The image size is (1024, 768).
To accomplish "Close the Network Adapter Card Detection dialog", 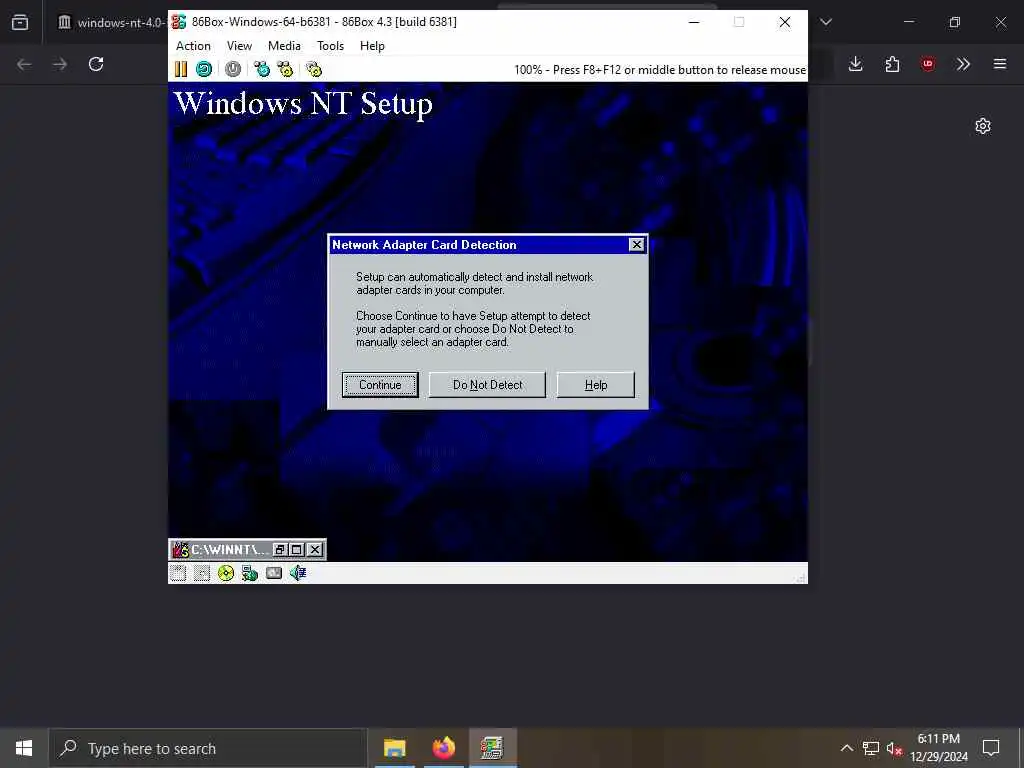I will pyautogui.click(x=637, y=245).
